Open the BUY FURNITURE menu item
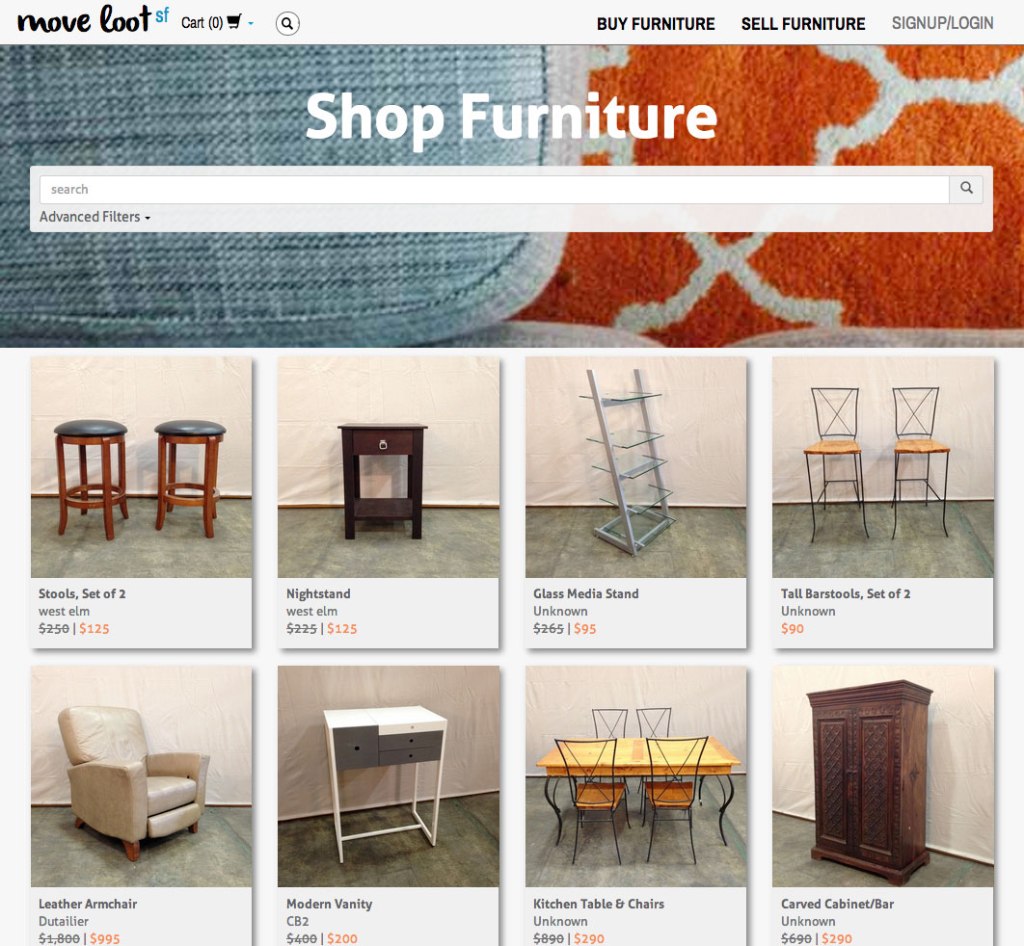Screen dimensions: 1024x946 click(656, 24)
